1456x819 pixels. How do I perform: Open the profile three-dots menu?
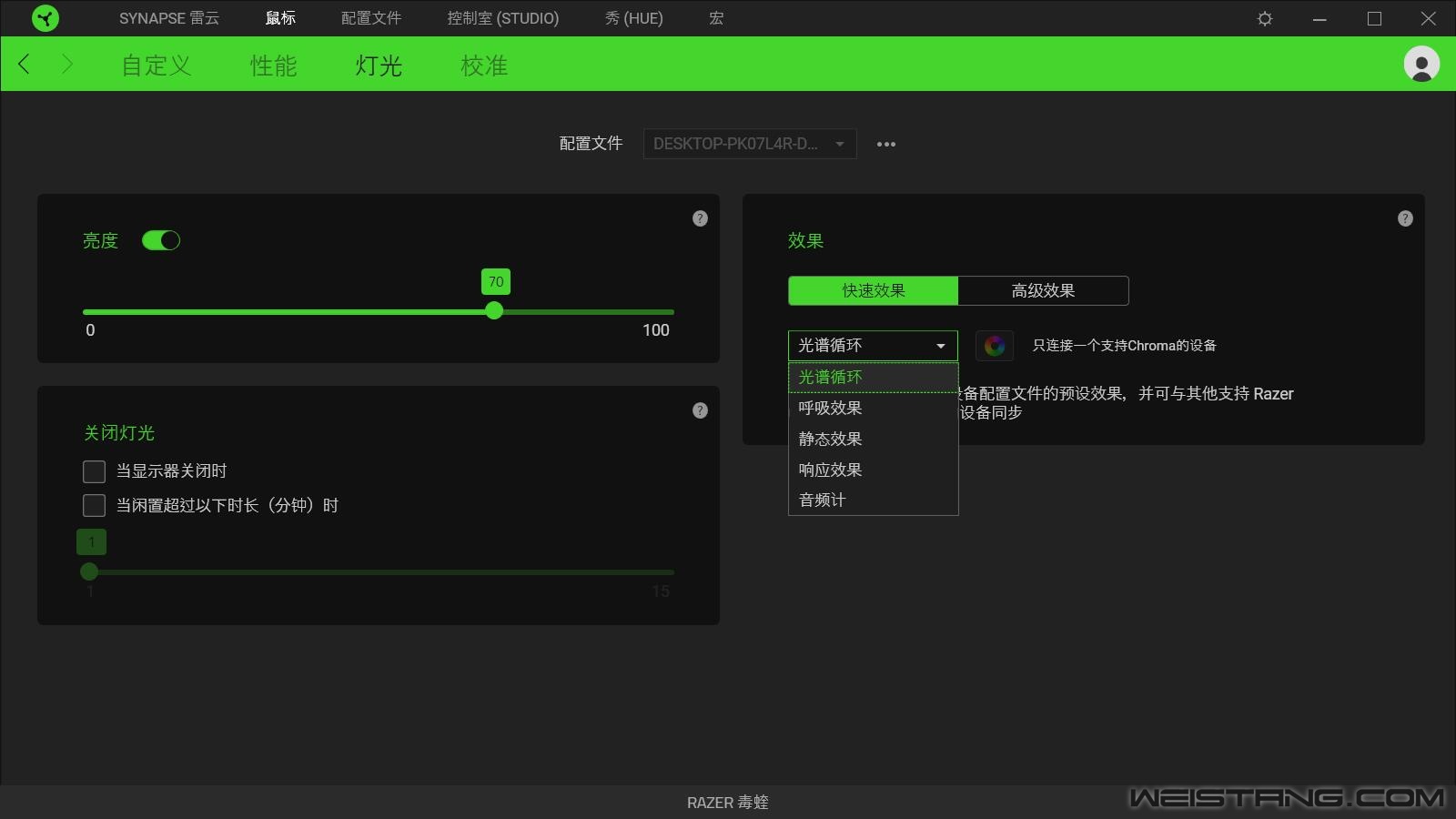[886, 144]
